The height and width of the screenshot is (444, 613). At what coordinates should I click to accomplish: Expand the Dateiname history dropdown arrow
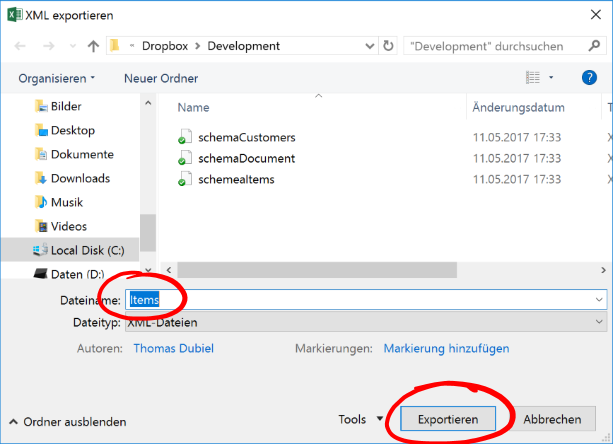coord(599,299)
